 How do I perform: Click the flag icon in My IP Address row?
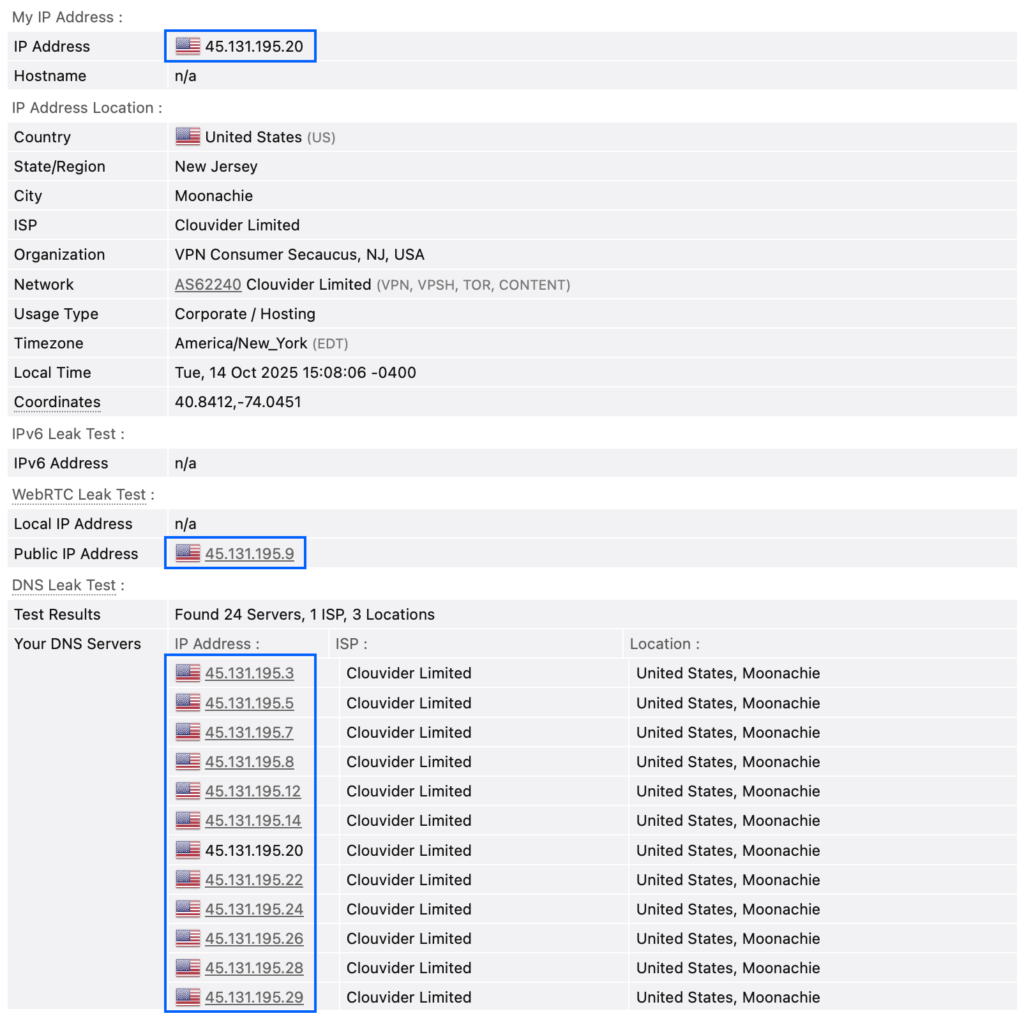coord(187,46)
